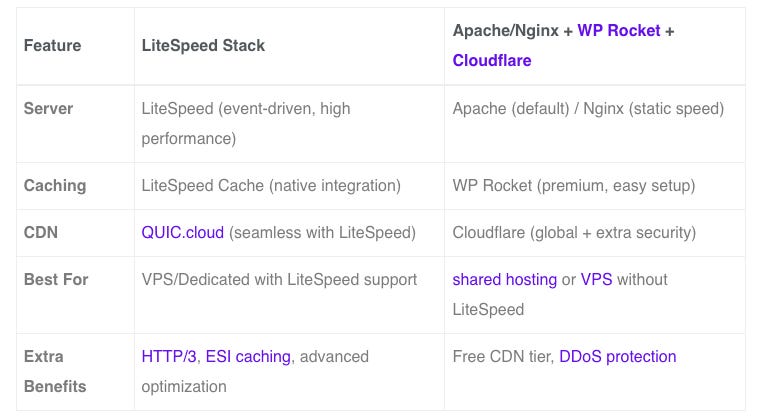Open the VPS link in Best For row
Viewport: 759px width, 418px height.
596,280
